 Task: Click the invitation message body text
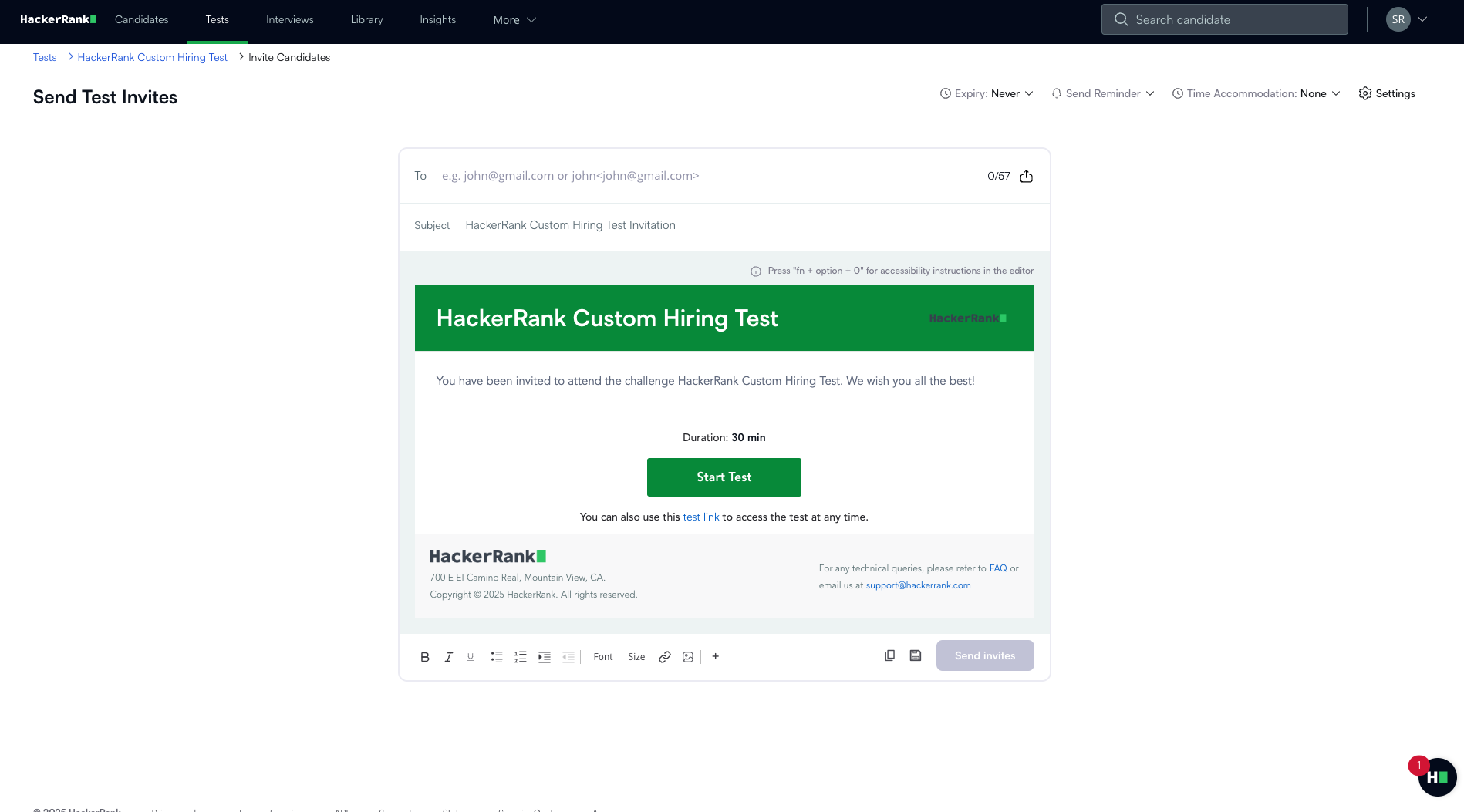point(706,381)
